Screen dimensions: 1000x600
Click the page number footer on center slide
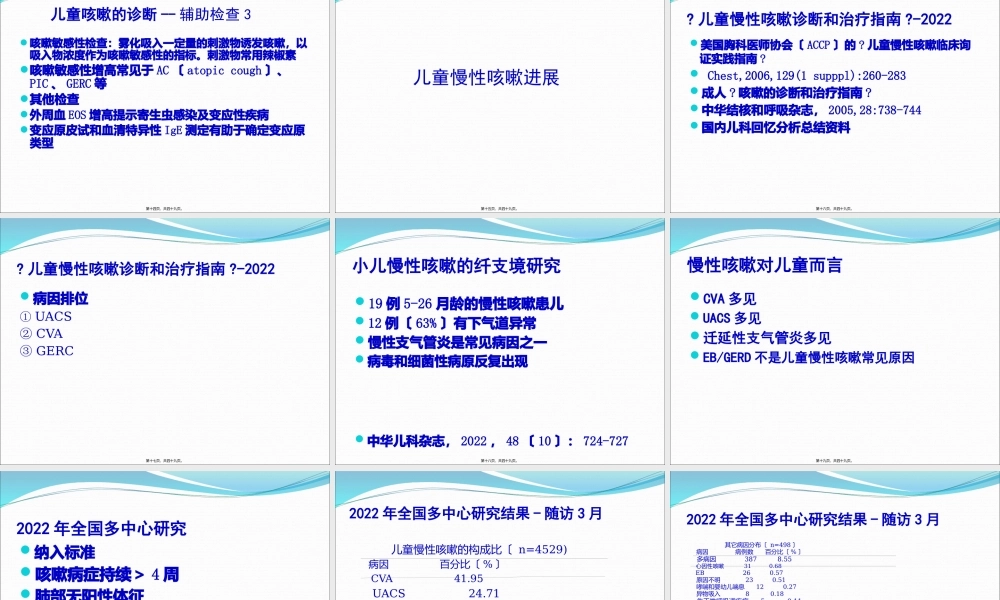(x=500, y=461)
